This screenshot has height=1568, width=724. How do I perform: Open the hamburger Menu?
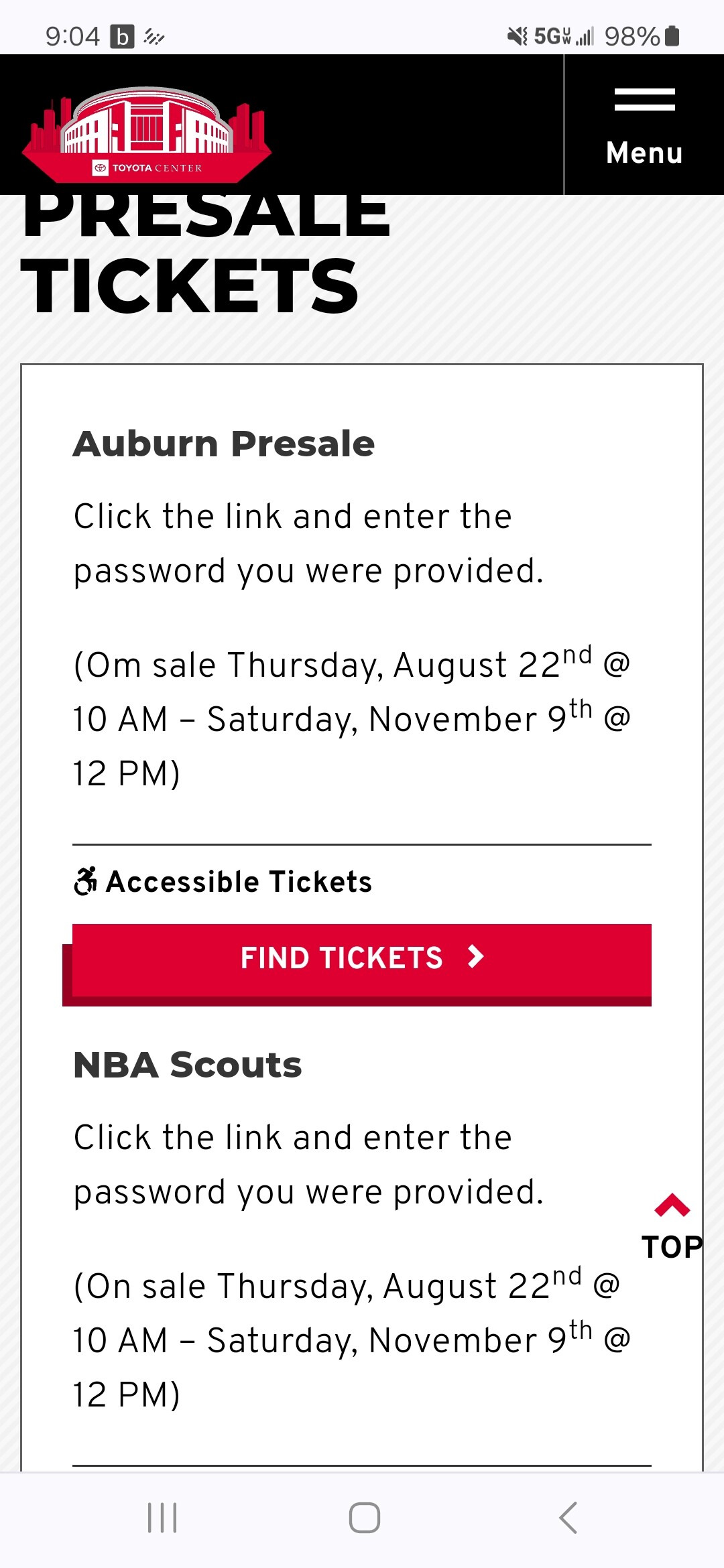(x=644, y=125)
